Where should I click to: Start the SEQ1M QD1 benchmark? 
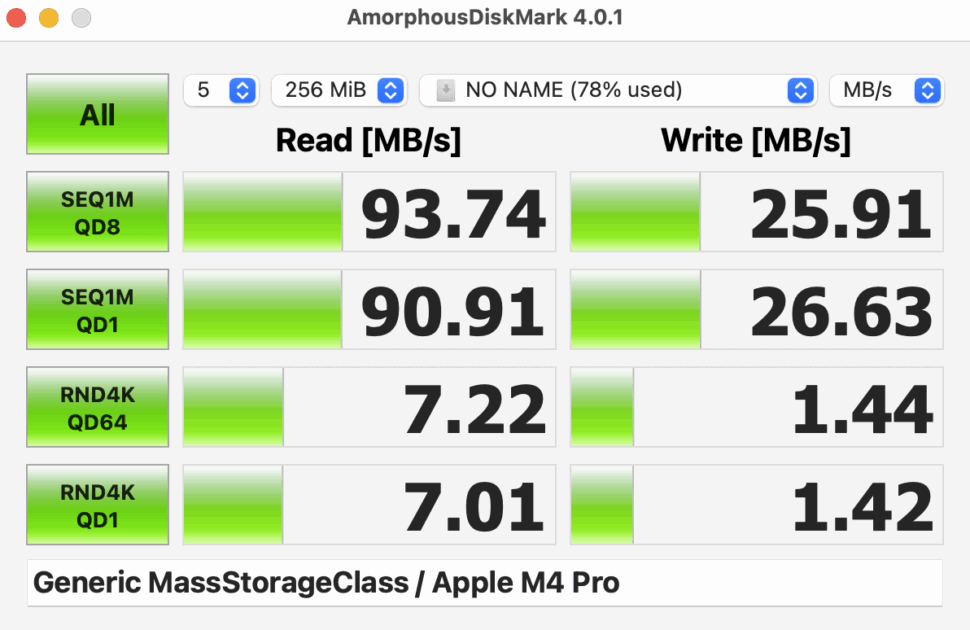(97, 309)
